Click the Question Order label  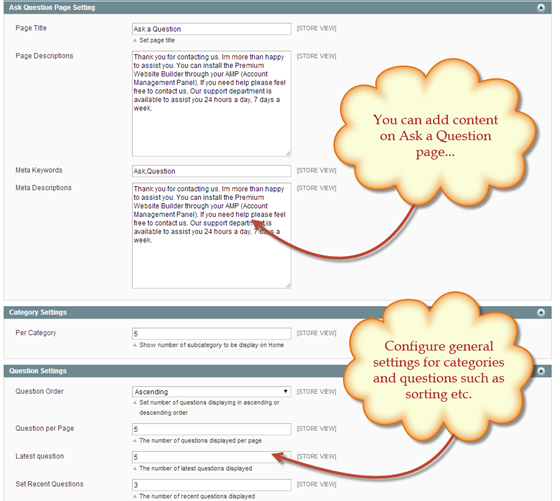[x=39, y=391]
